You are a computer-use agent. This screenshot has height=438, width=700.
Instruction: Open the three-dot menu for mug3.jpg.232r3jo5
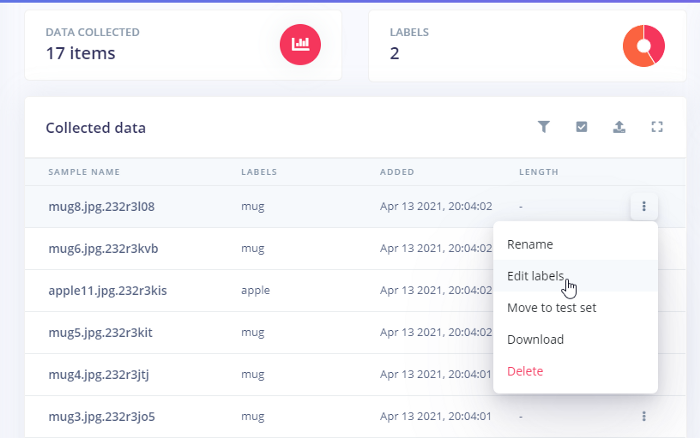pyautogui.click(x=643, y=416)
